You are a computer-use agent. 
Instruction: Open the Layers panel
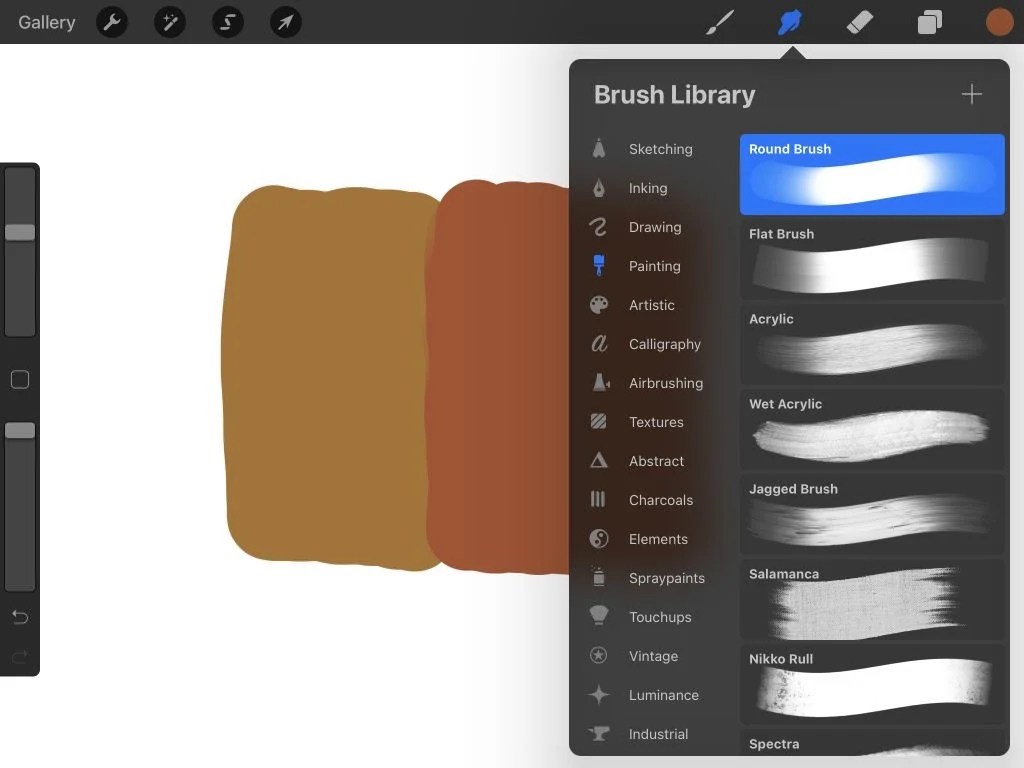(x=929, y=21)
